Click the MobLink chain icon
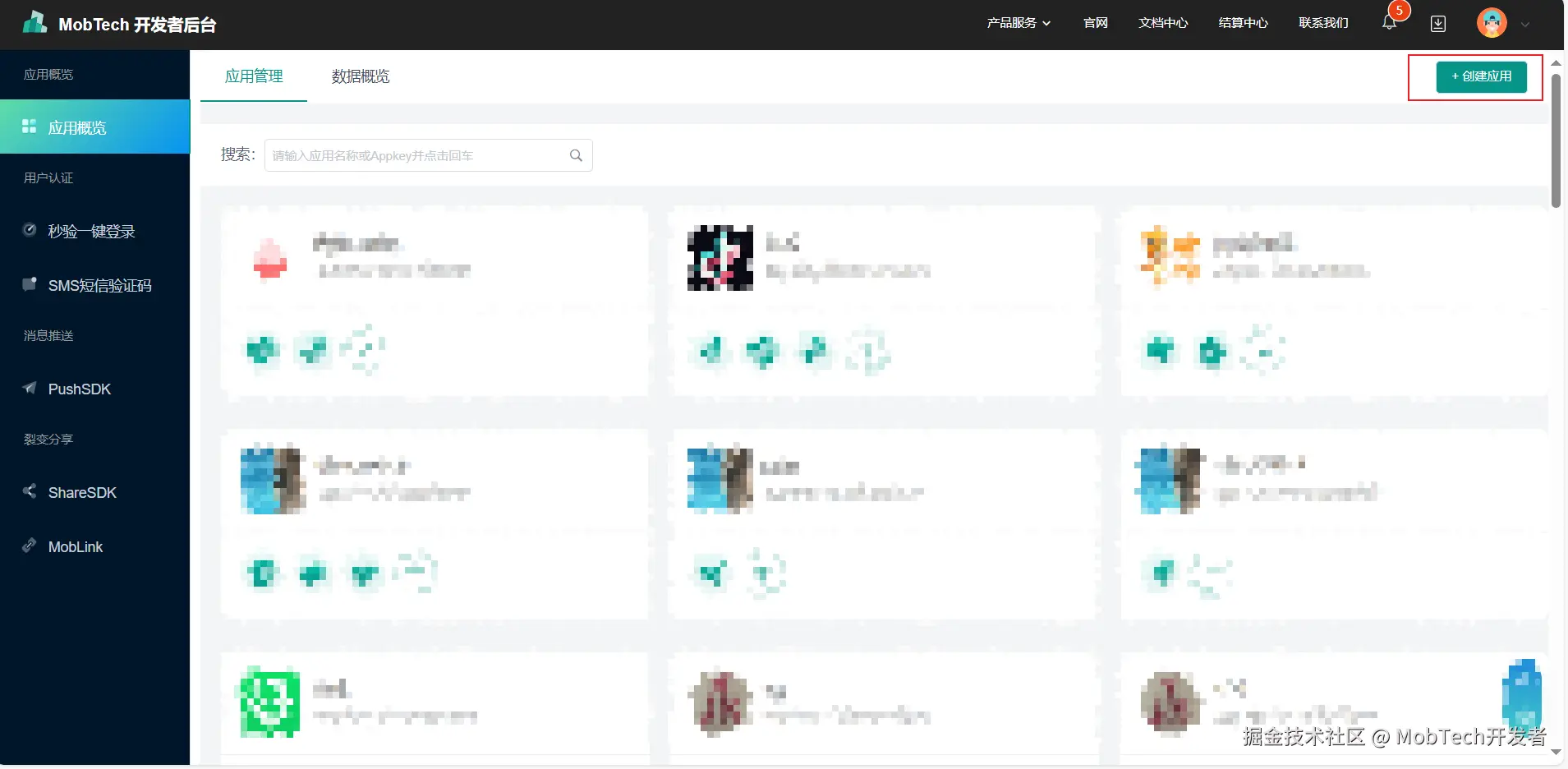The image size is (1568, 769). click(30, 545)
